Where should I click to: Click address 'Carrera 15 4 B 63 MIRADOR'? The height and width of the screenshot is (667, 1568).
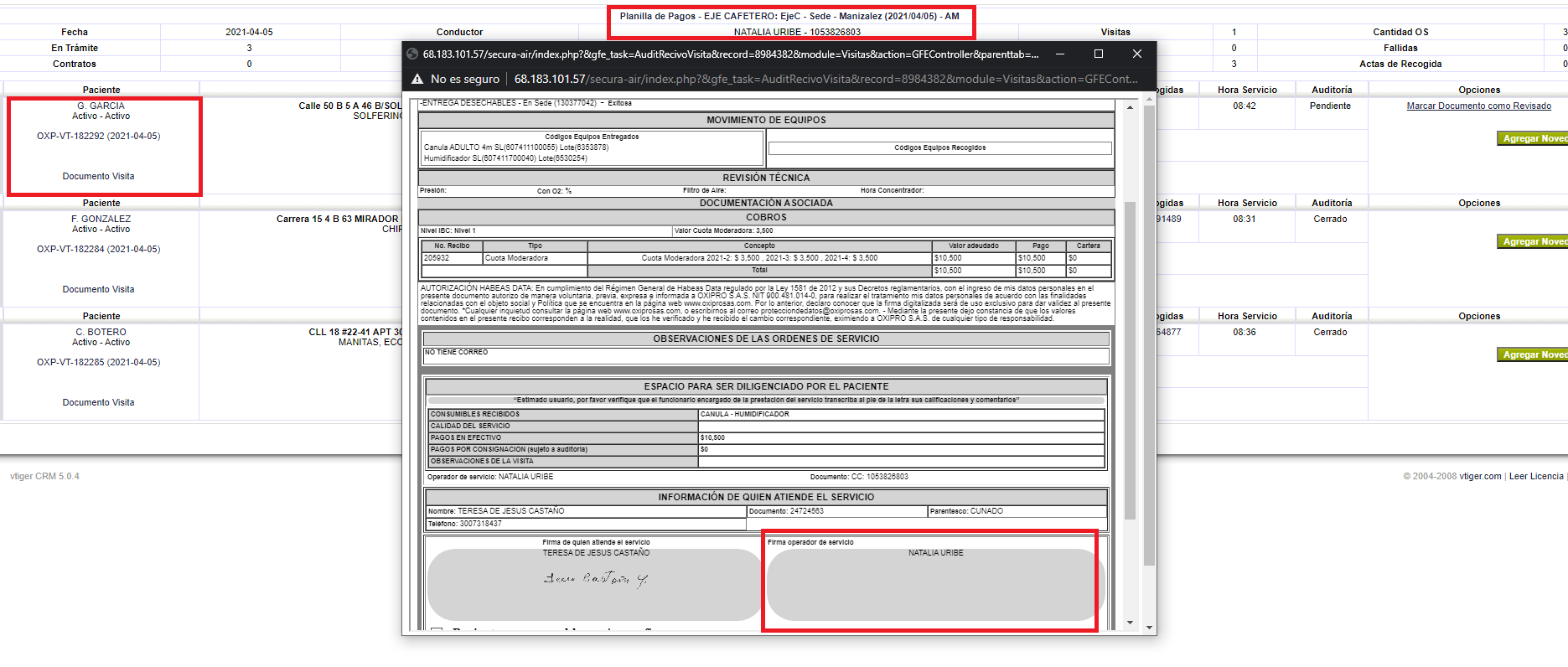338,219
